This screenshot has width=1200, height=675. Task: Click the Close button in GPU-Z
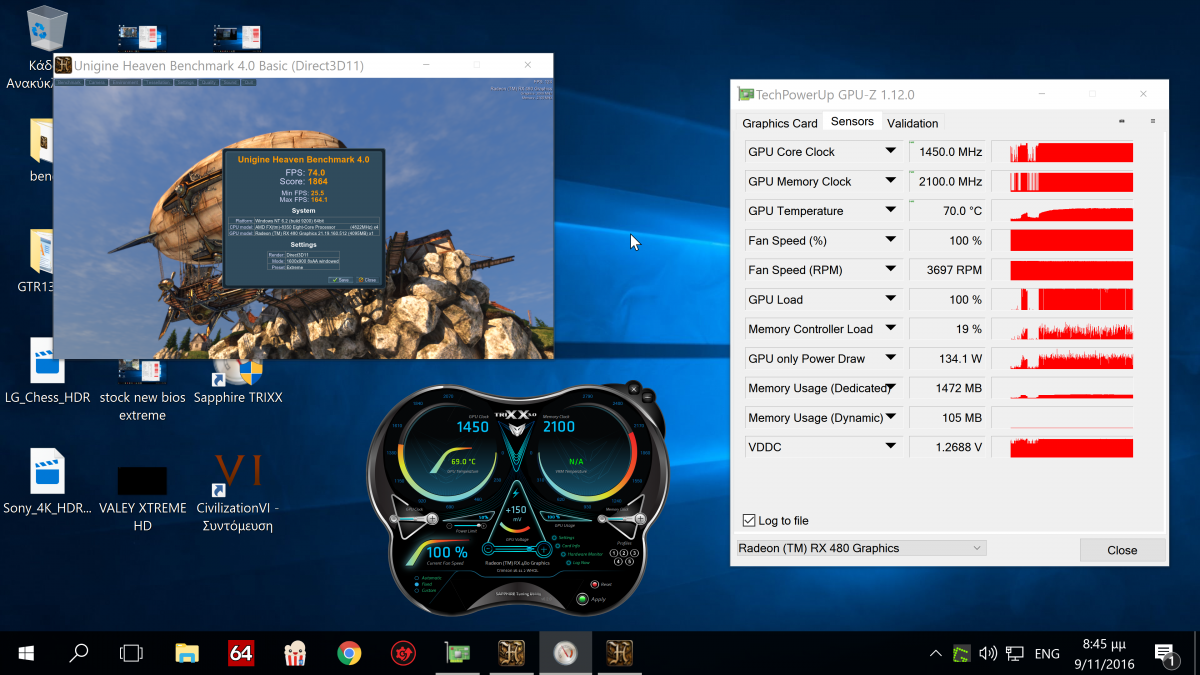pos(1122,550)
